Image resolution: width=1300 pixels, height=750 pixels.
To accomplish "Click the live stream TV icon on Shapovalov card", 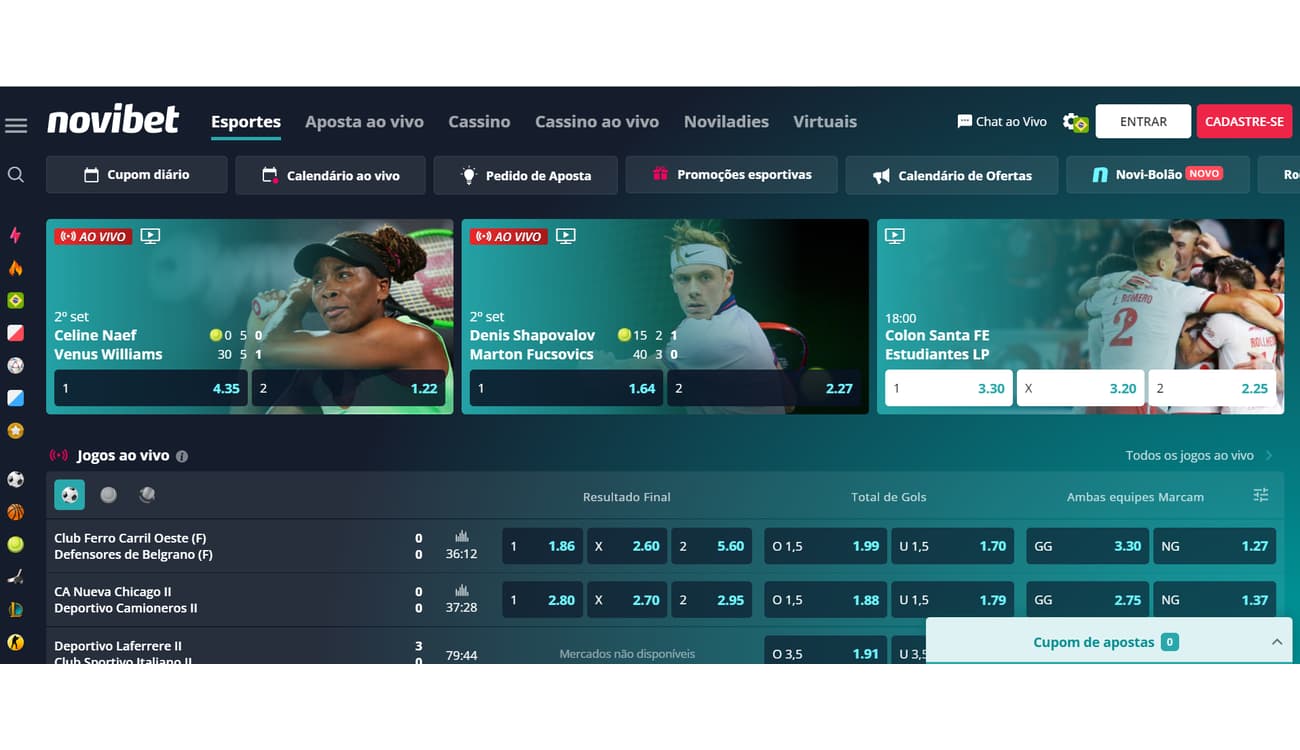I will [x=565, y=236].
